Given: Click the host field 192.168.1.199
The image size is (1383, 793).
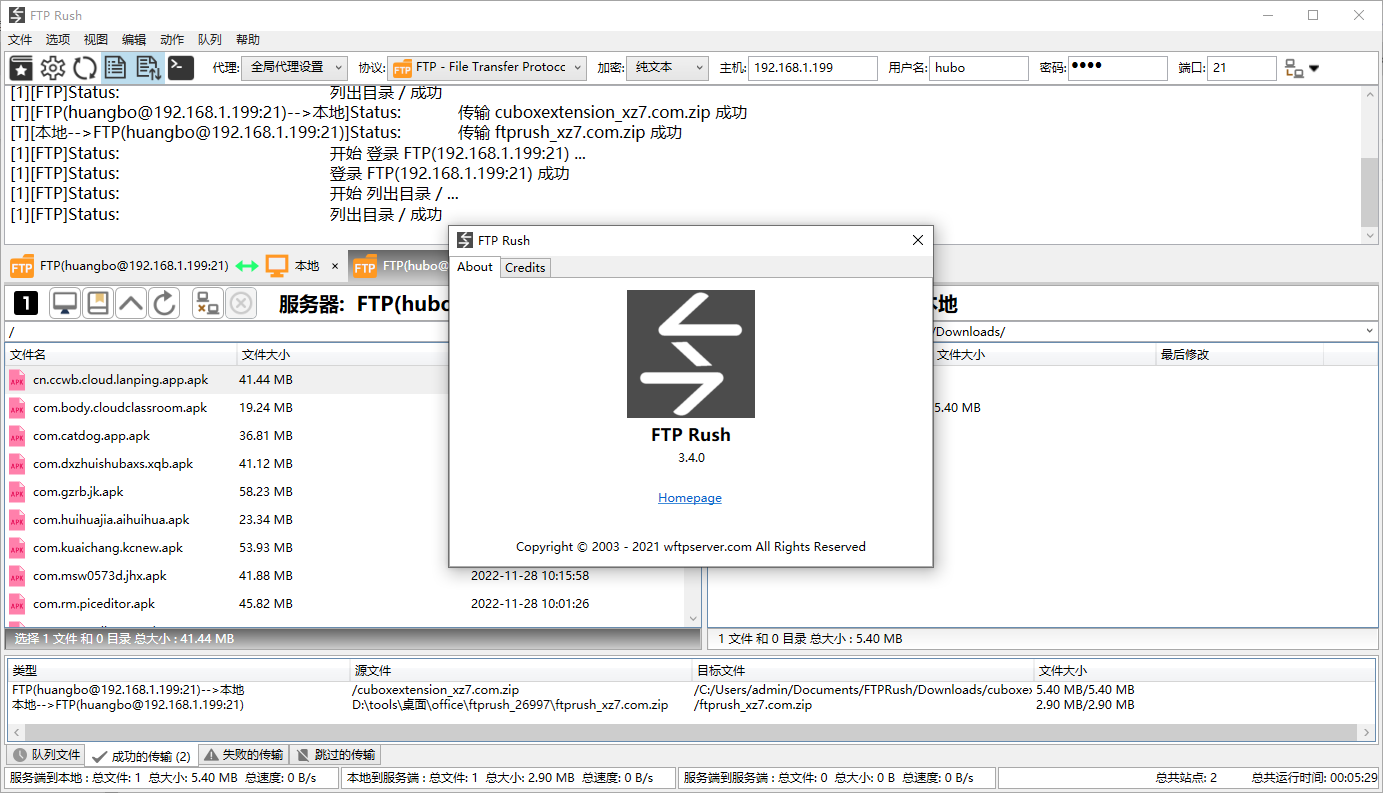Looking at the screenshot, I should (812, 68).
